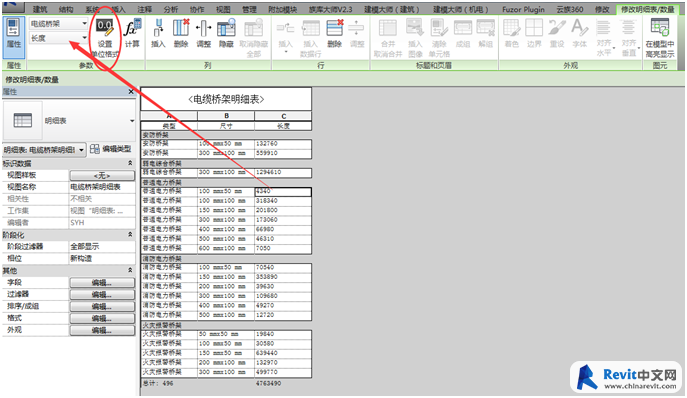Click the length cell 639440
Image resolution: width=687 pixels, height=398 pixels.
click(x=283, y=353)
